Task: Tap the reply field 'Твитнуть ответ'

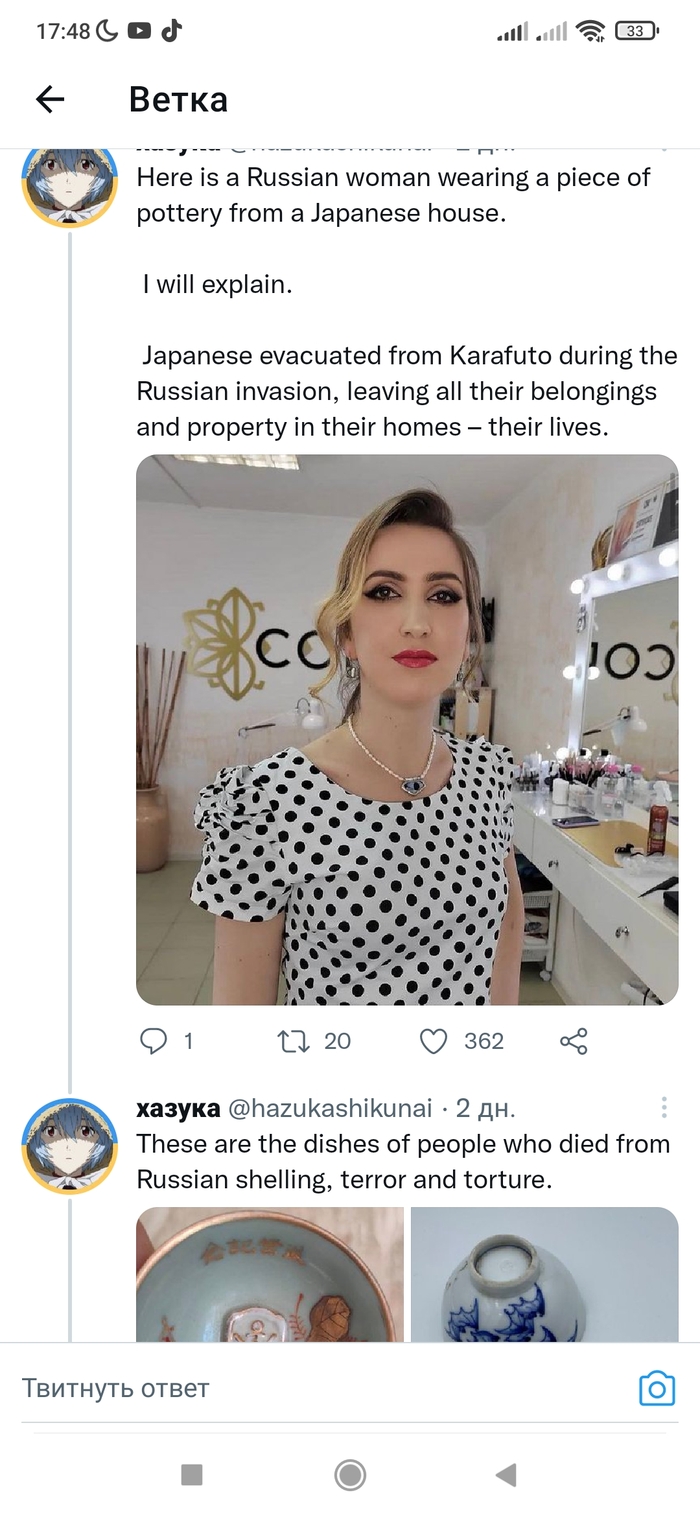Action: click(x=300, y=1388)
